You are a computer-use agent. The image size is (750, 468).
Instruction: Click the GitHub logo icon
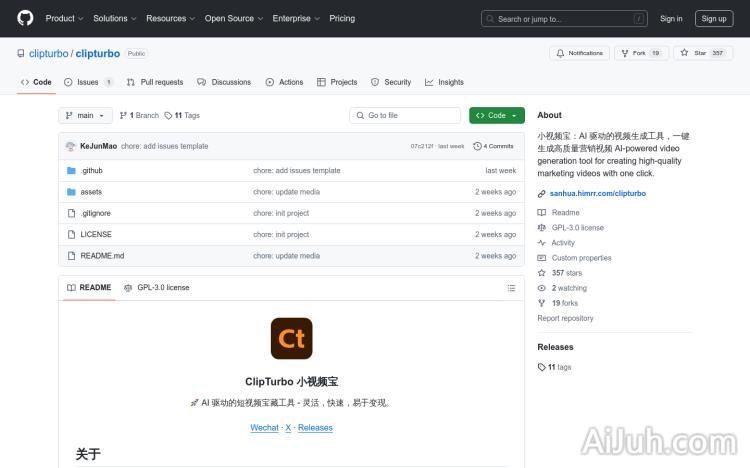pyautogui.click(x=25, y=18)
